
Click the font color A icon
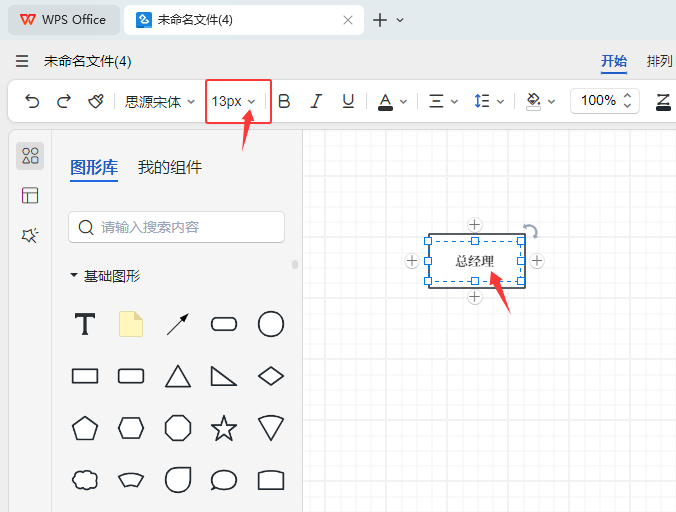pos(385,102)
